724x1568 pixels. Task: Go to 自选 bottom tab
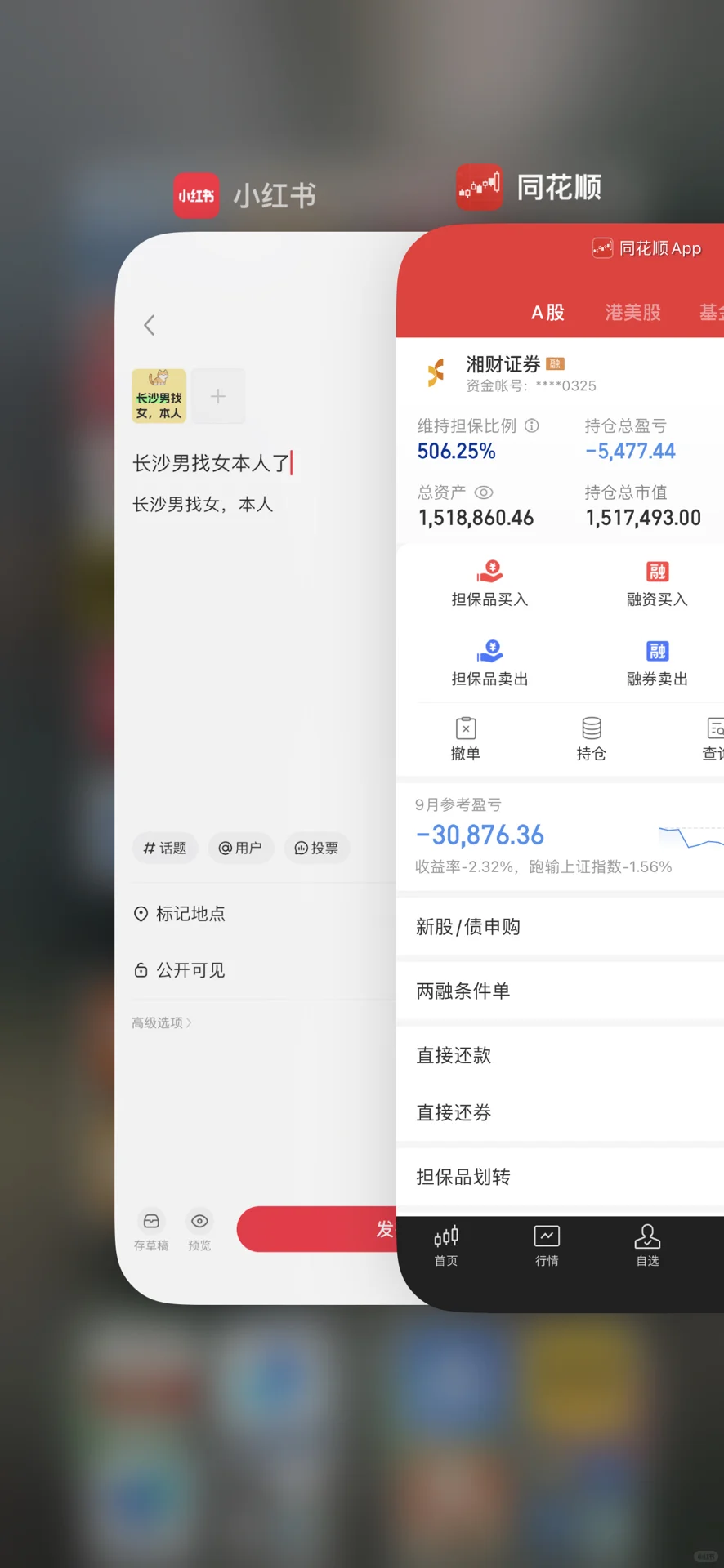click(x=647, y=1246)
